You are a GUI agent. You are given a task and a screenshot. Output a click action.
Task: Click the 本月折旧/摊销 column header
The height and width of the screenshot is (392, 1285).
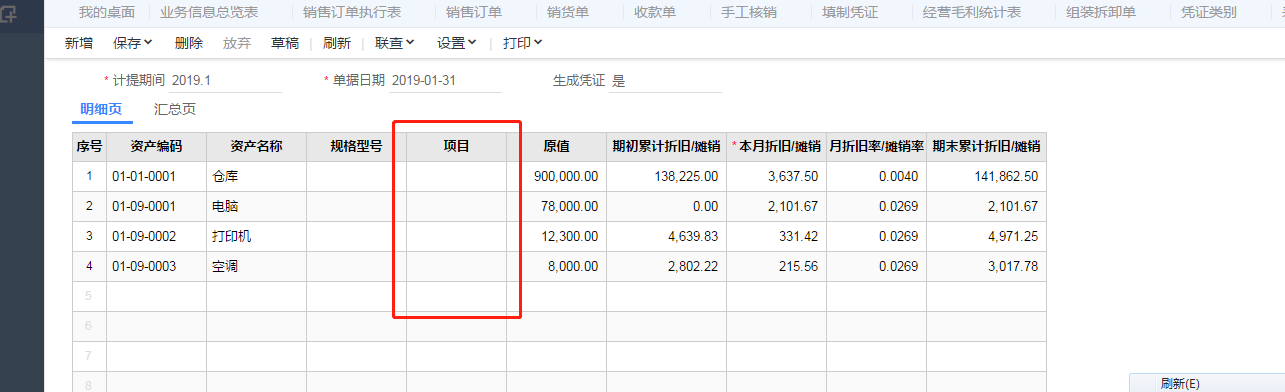point(777,146)
